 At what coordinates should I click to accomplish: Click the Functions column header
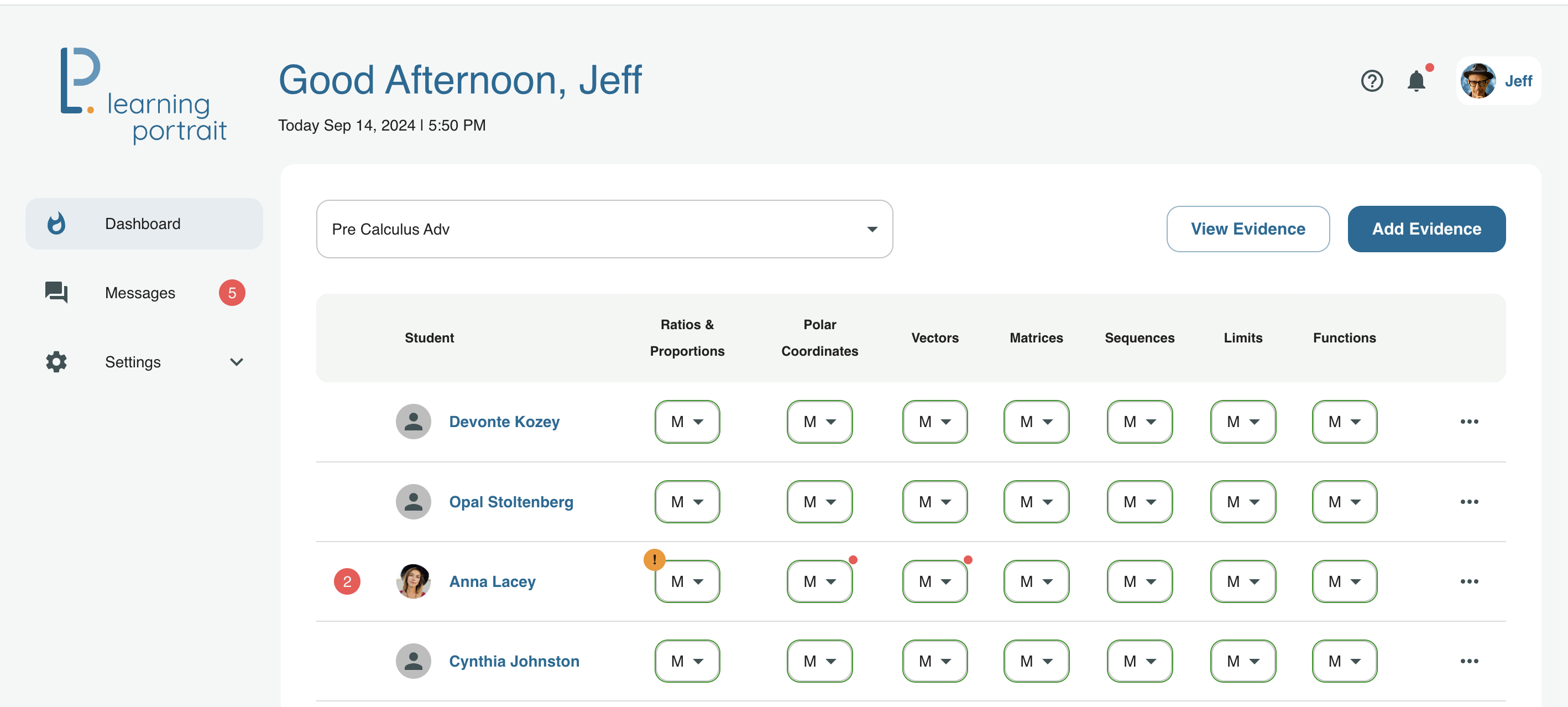(1345, 338)
